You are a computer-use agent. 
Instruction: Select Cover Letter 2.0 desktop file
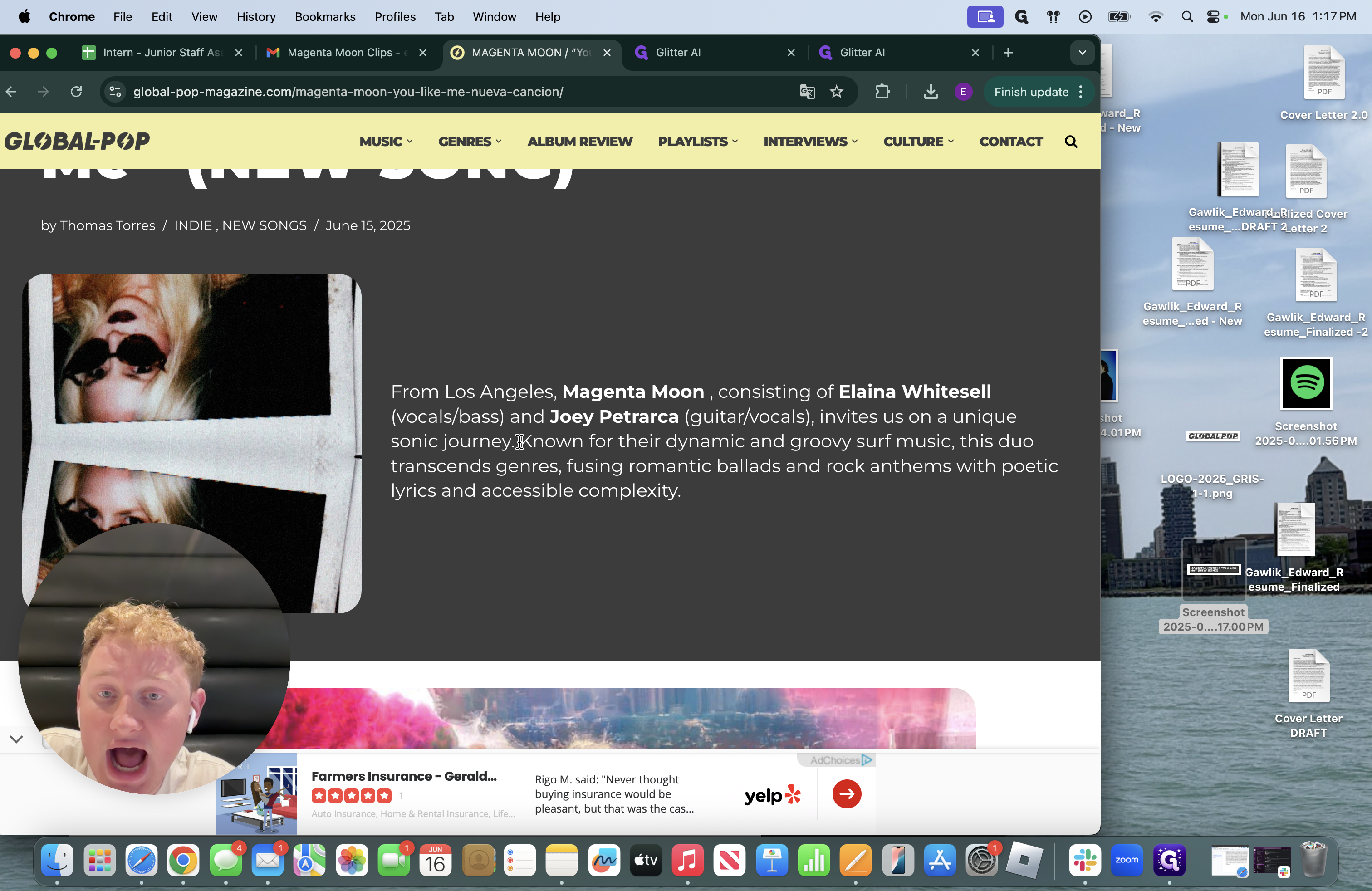(x=1323, y=83)
